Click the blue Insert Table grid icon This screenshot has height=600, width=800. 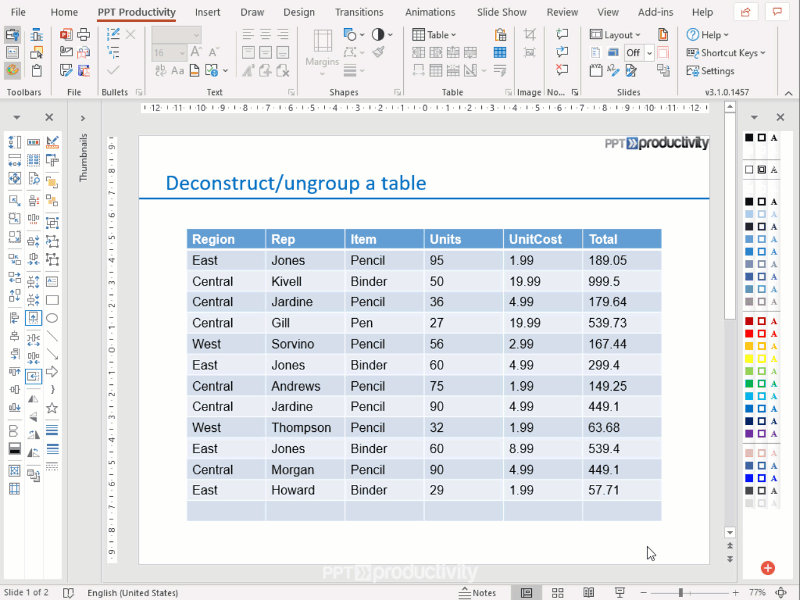[500, 52]
